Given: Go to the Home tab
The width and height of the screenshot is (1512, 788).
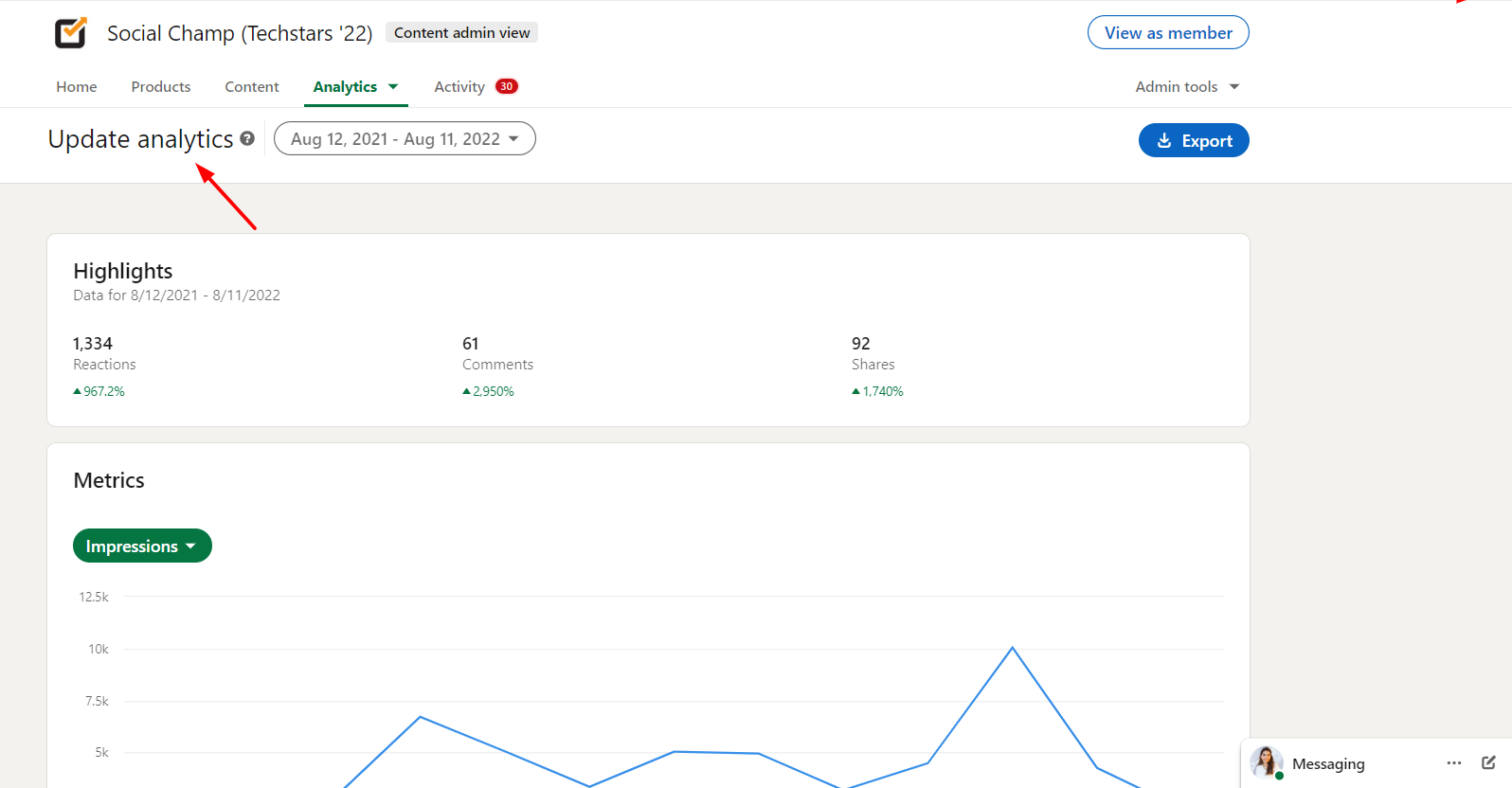Looking at the screenshot, I should click(77, 87).
